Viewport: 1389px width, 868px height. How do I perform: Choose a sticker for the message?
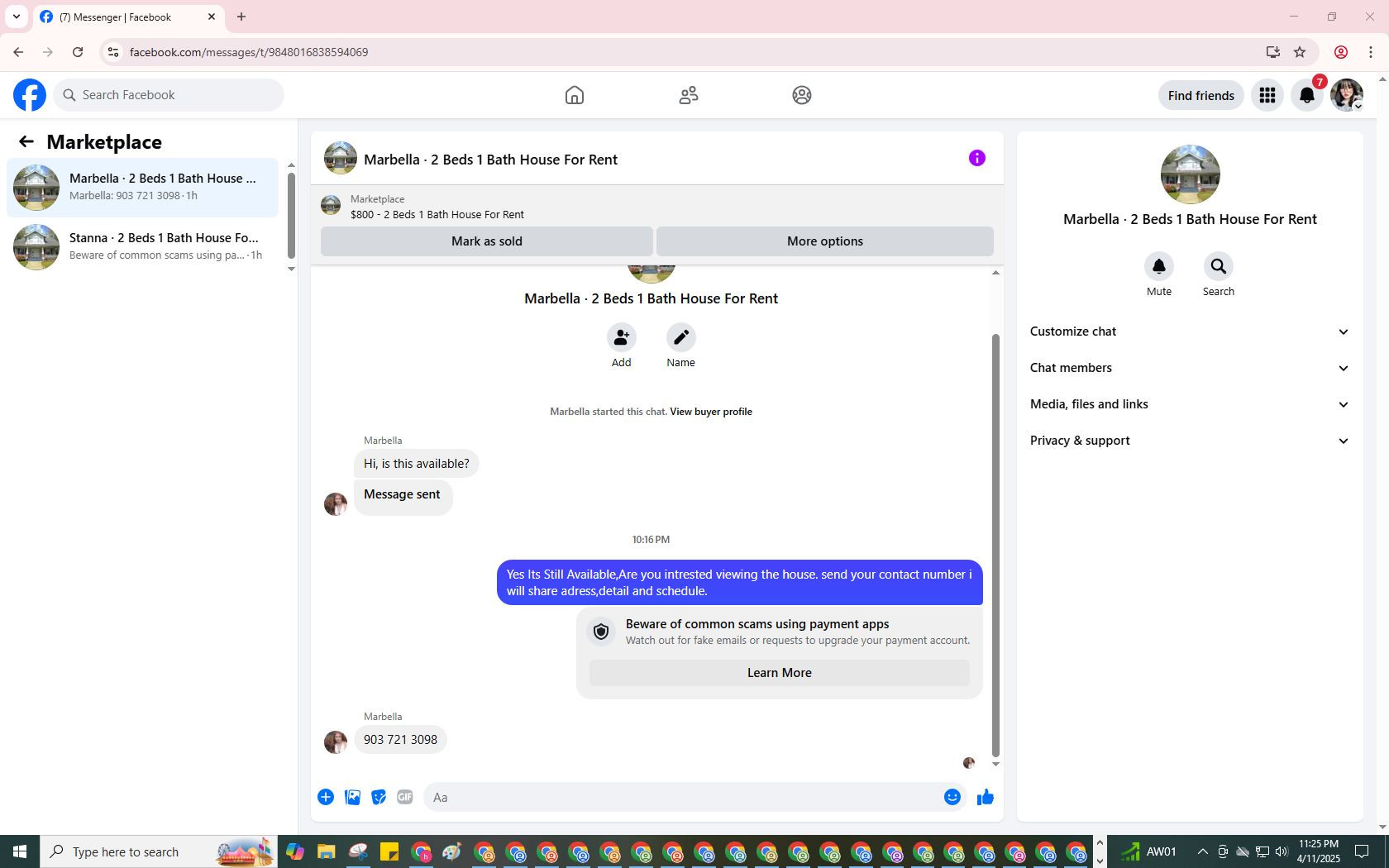[379, 797]
